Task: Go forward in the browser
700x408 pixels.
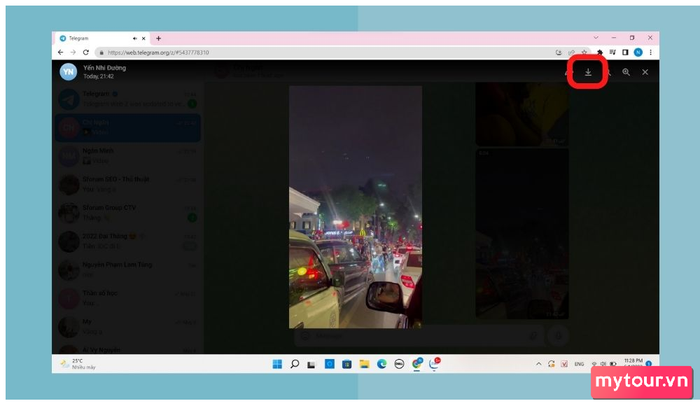Action: [x=73, y=52]
